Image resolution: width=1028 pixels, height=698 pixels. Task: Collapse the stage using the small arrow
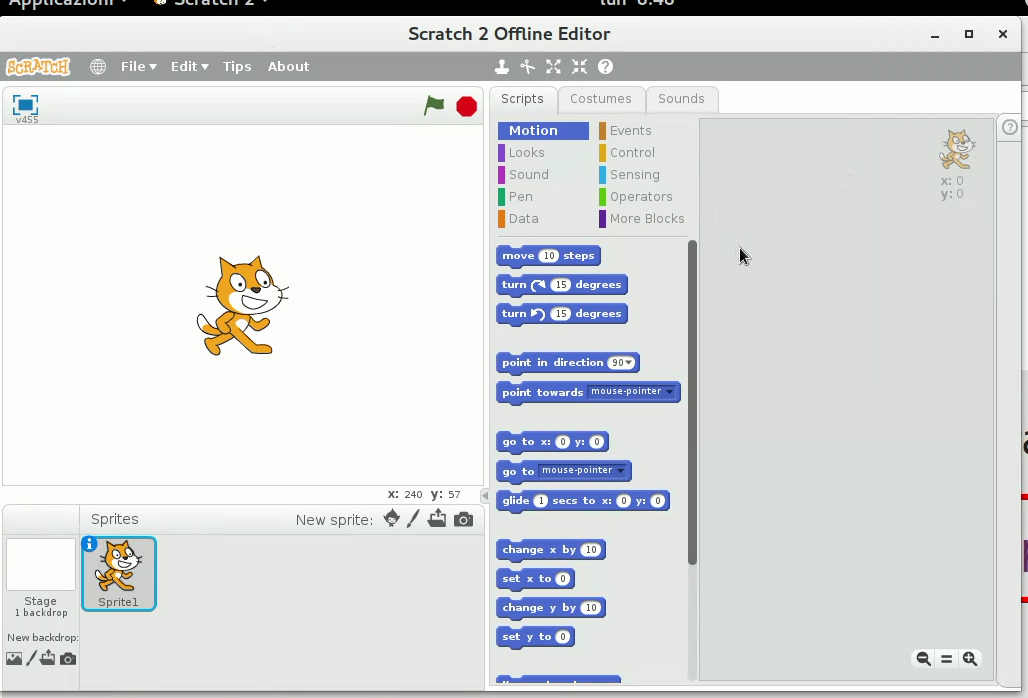coord(485,495)
